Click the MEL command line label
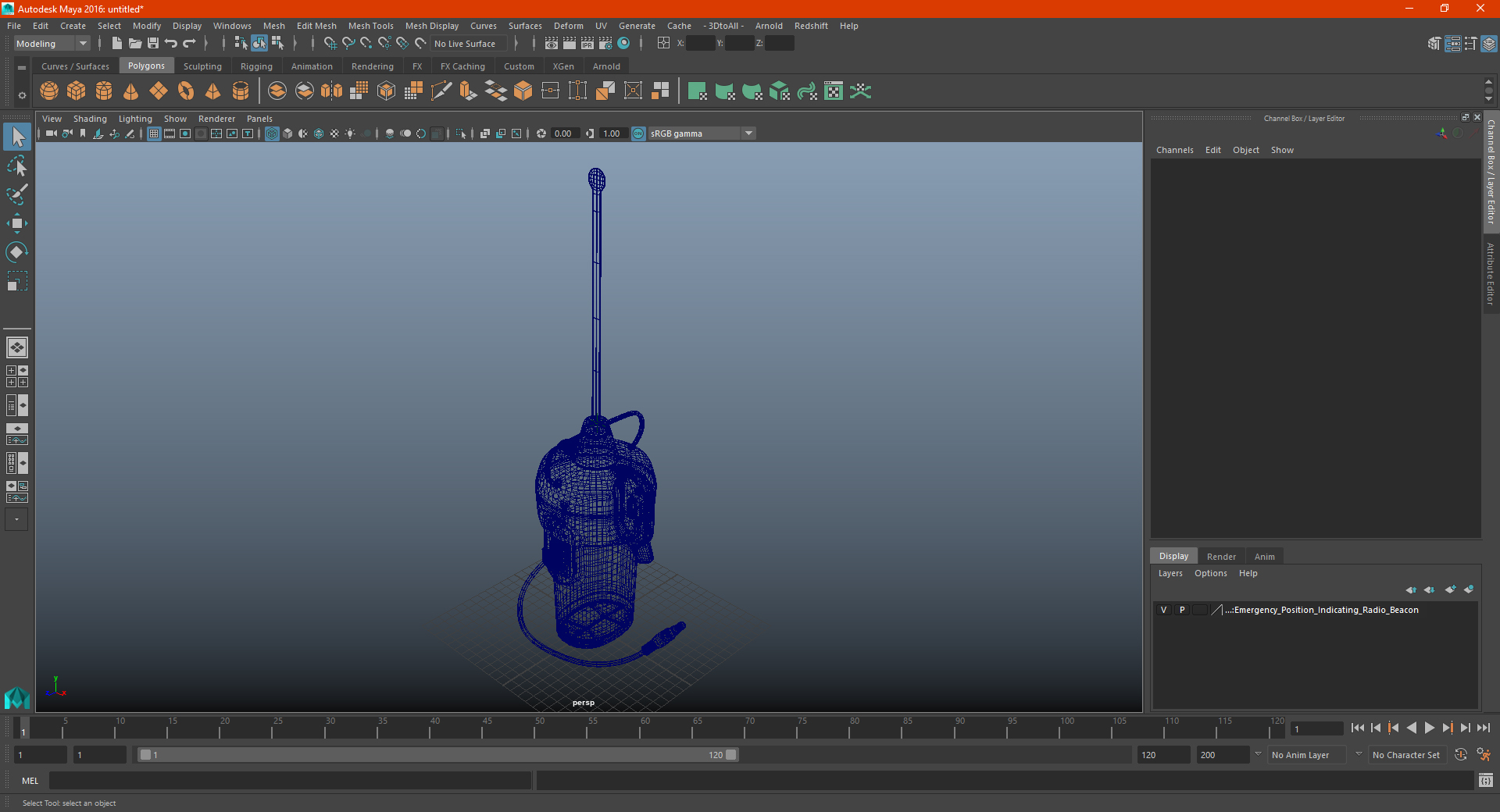The width and height of the screenshot is (1500, 812). [30, 781]
